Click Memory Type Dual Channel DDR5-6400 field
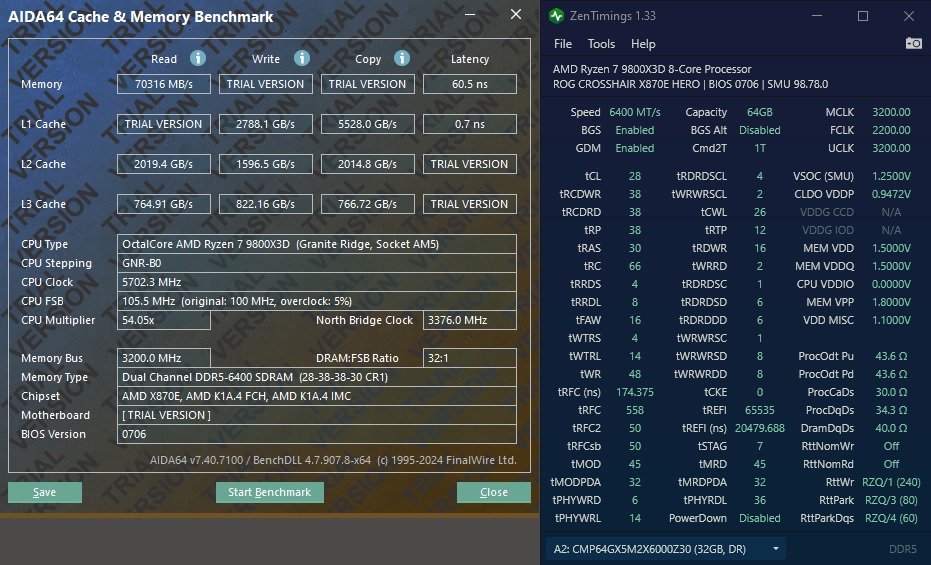The width and height of the screenshot is (931, 565). (x=316, y=377)
